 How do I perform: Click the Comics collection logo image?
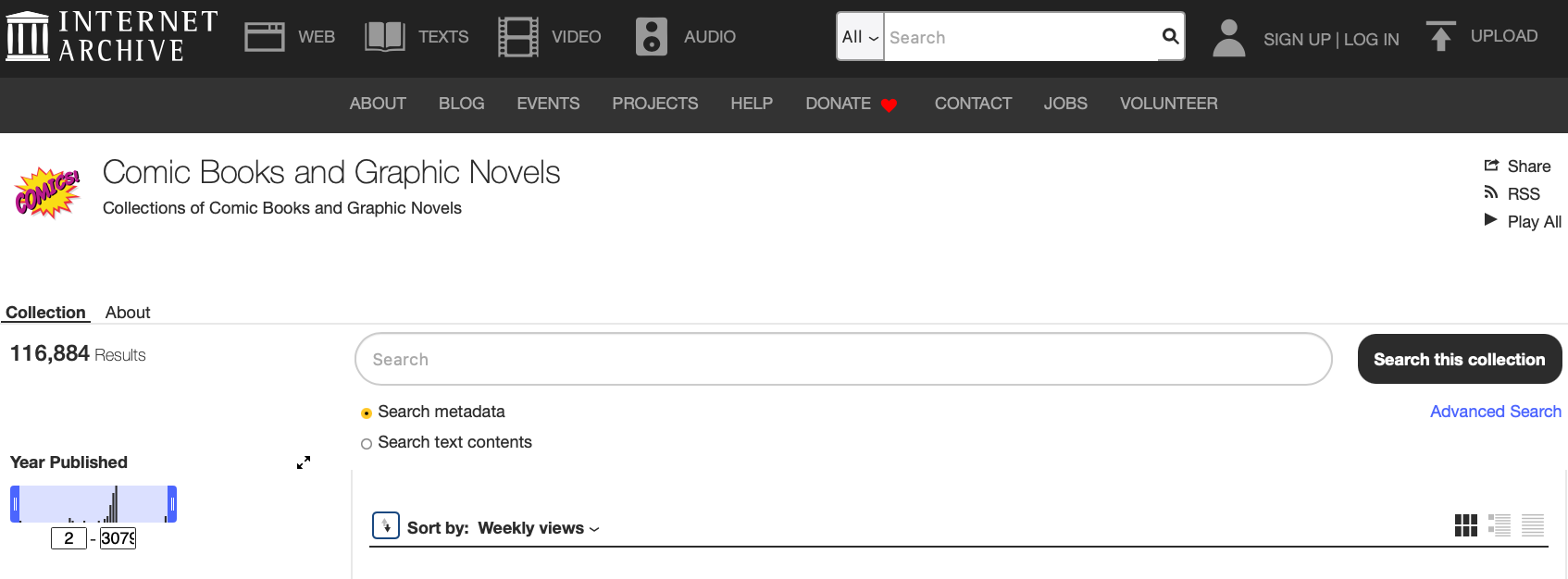[47, 192]
